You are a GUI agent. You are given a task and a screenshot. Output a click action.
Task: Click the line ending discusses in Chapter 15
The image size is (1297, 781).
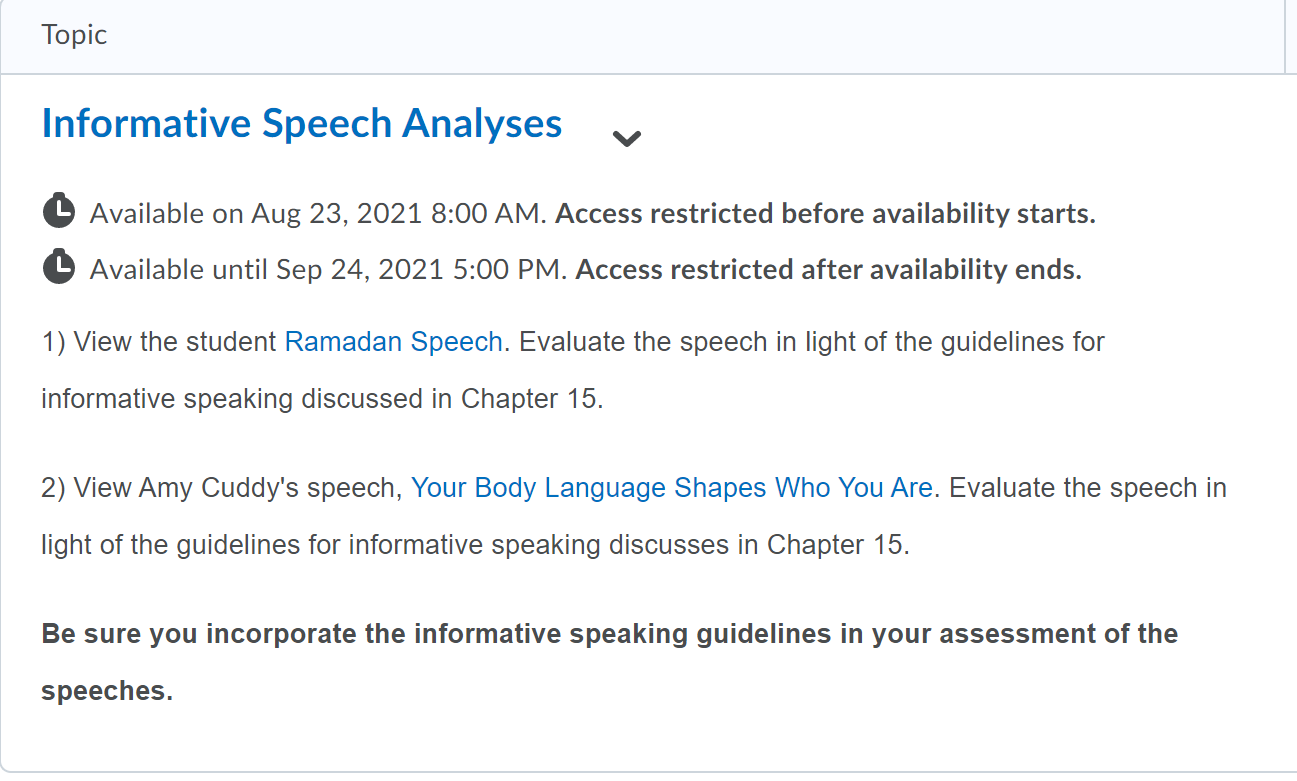pos(475,546)
